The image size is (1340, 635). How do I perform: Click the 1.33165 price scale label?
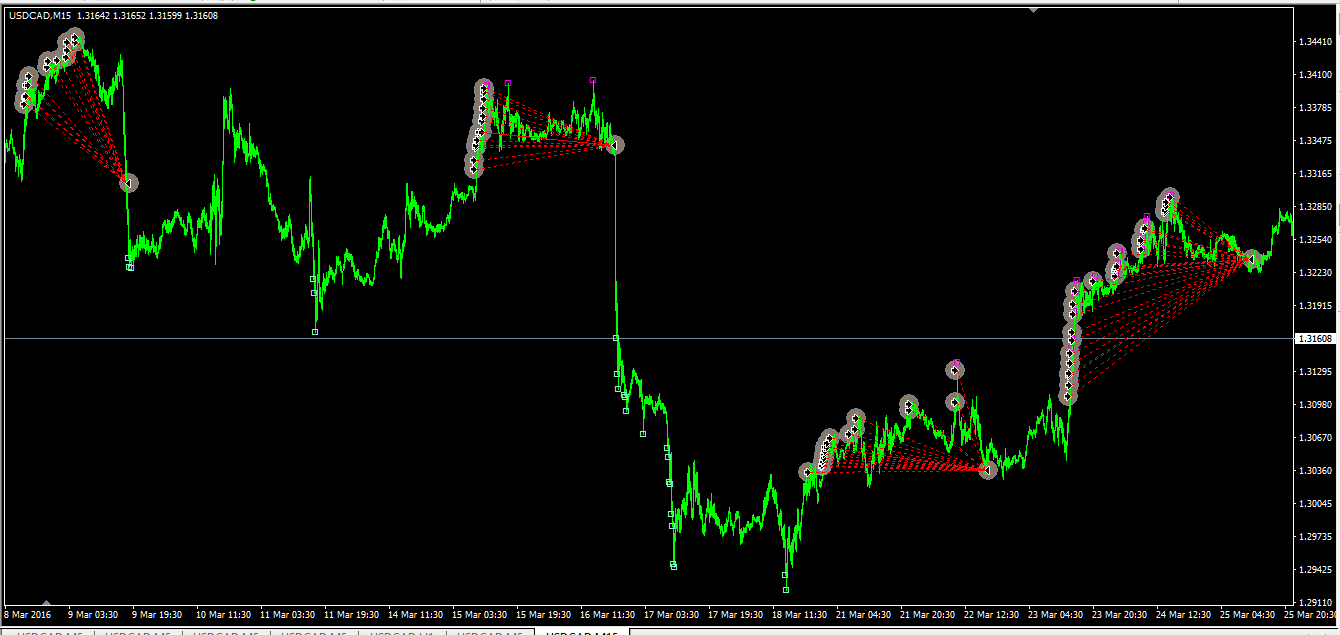pos(1315,174)
